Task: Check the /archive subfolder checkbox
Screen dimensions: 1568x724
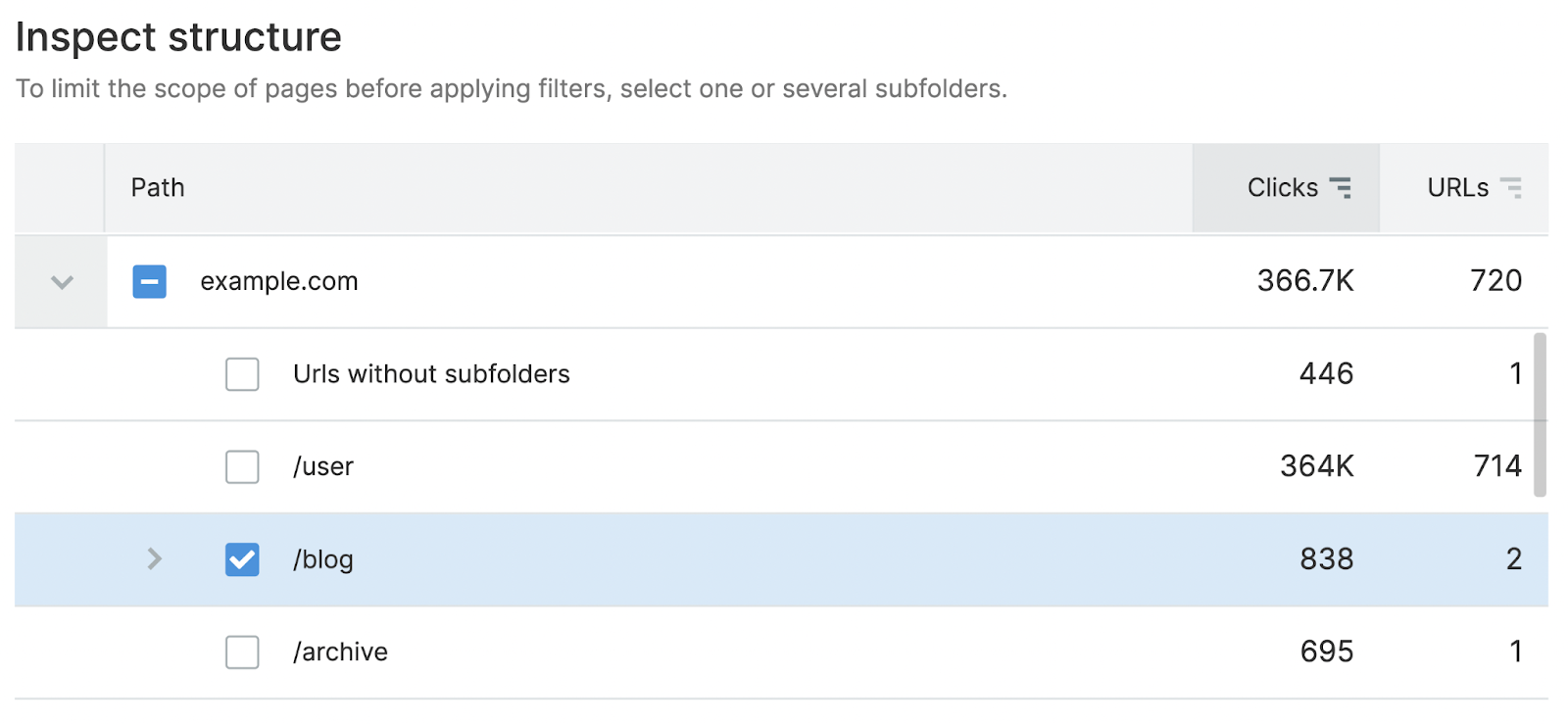Action: (241, 652)
